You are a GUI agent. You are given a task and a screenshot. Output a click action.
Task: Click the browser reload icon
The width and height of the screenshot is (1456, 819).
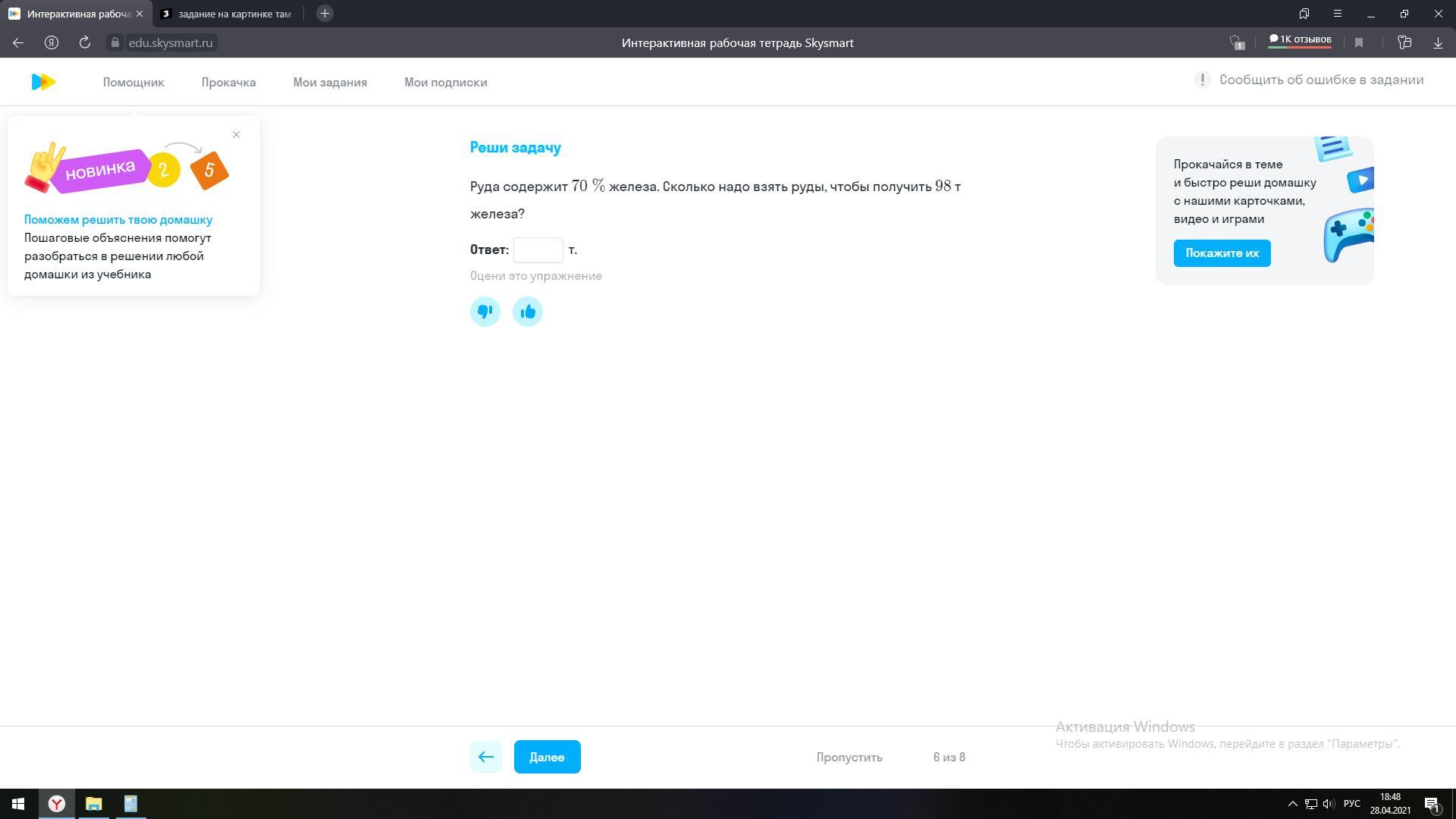click(x=85, y=43)
